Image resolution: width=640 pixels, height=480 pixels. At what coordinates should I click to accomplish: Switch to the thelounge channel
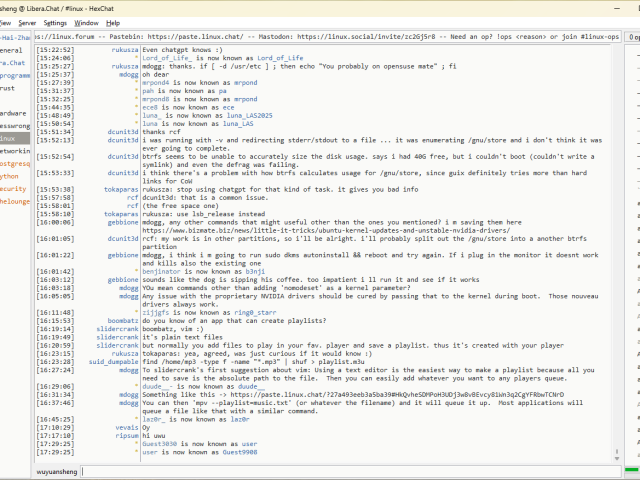tap(15, 201)
